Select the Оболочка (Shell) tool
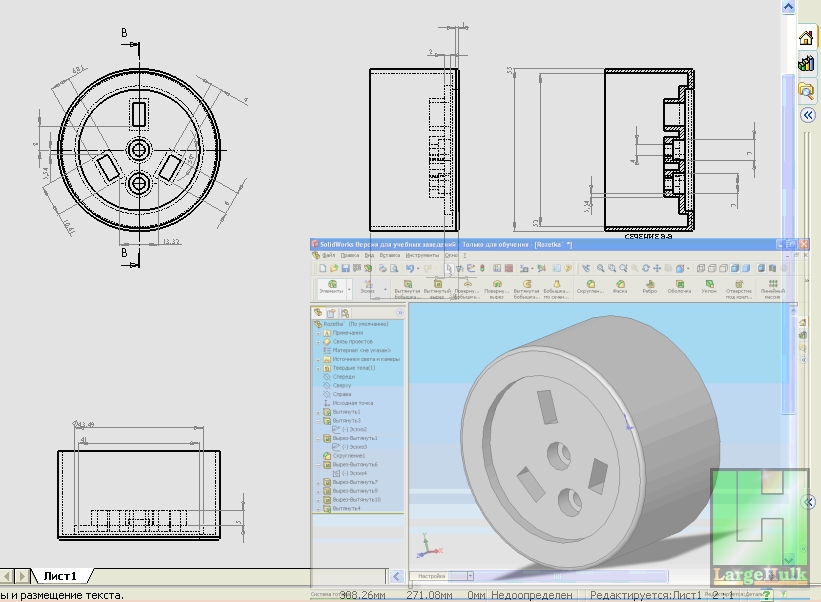 (x=679, y=285)
